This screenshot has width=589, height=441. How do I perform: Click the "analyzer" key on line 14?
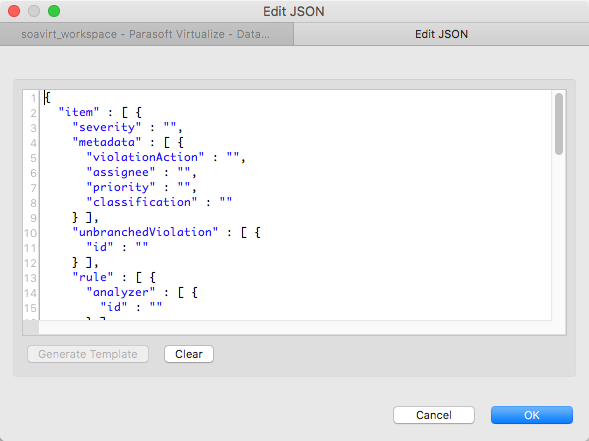point(121,292)
